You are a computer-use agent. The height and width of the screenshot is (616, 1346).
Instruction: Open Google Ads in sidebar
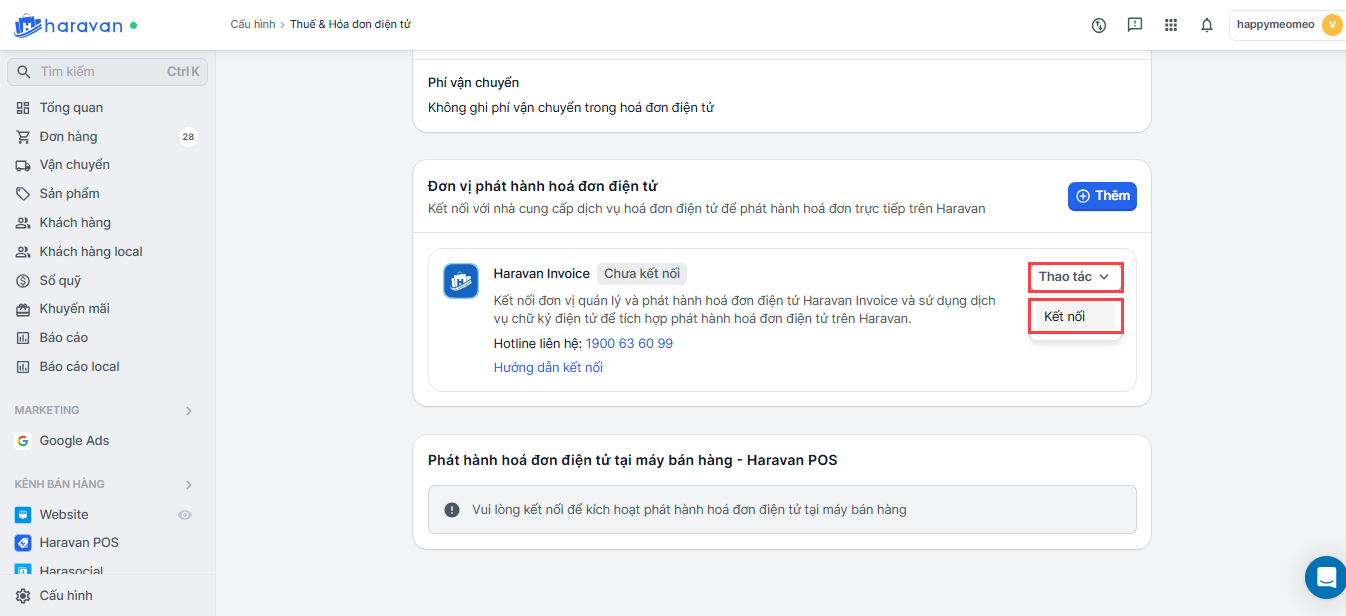click(75, 441)
